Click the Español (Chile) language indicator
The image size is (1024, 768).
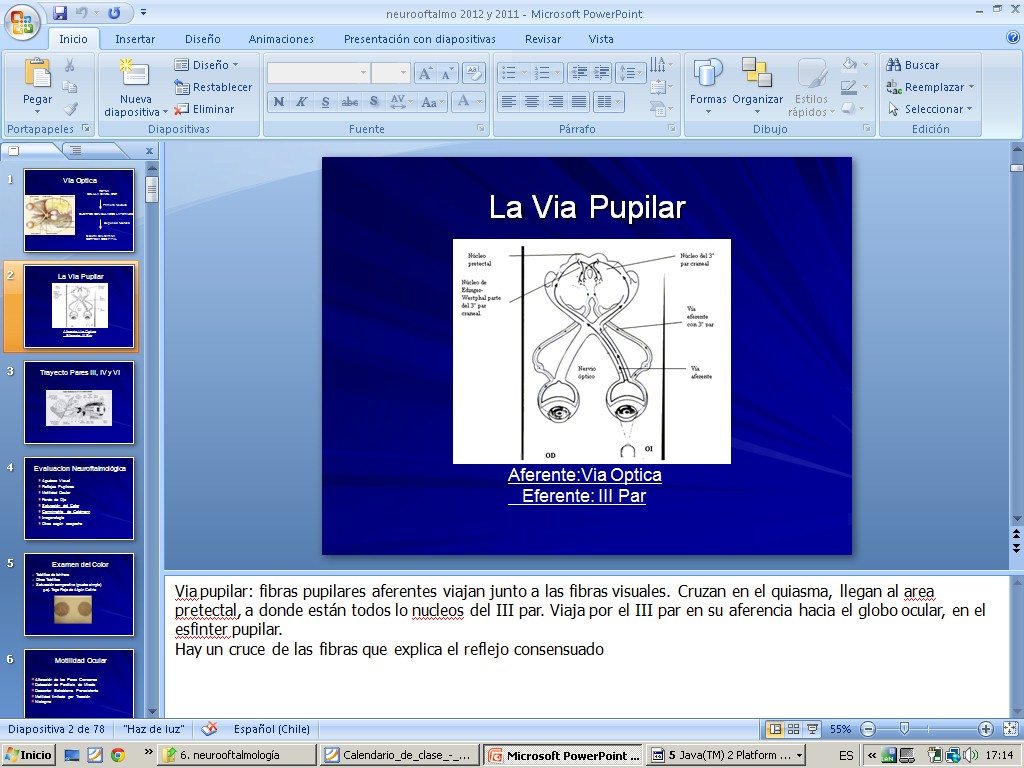tap(271, 729)
